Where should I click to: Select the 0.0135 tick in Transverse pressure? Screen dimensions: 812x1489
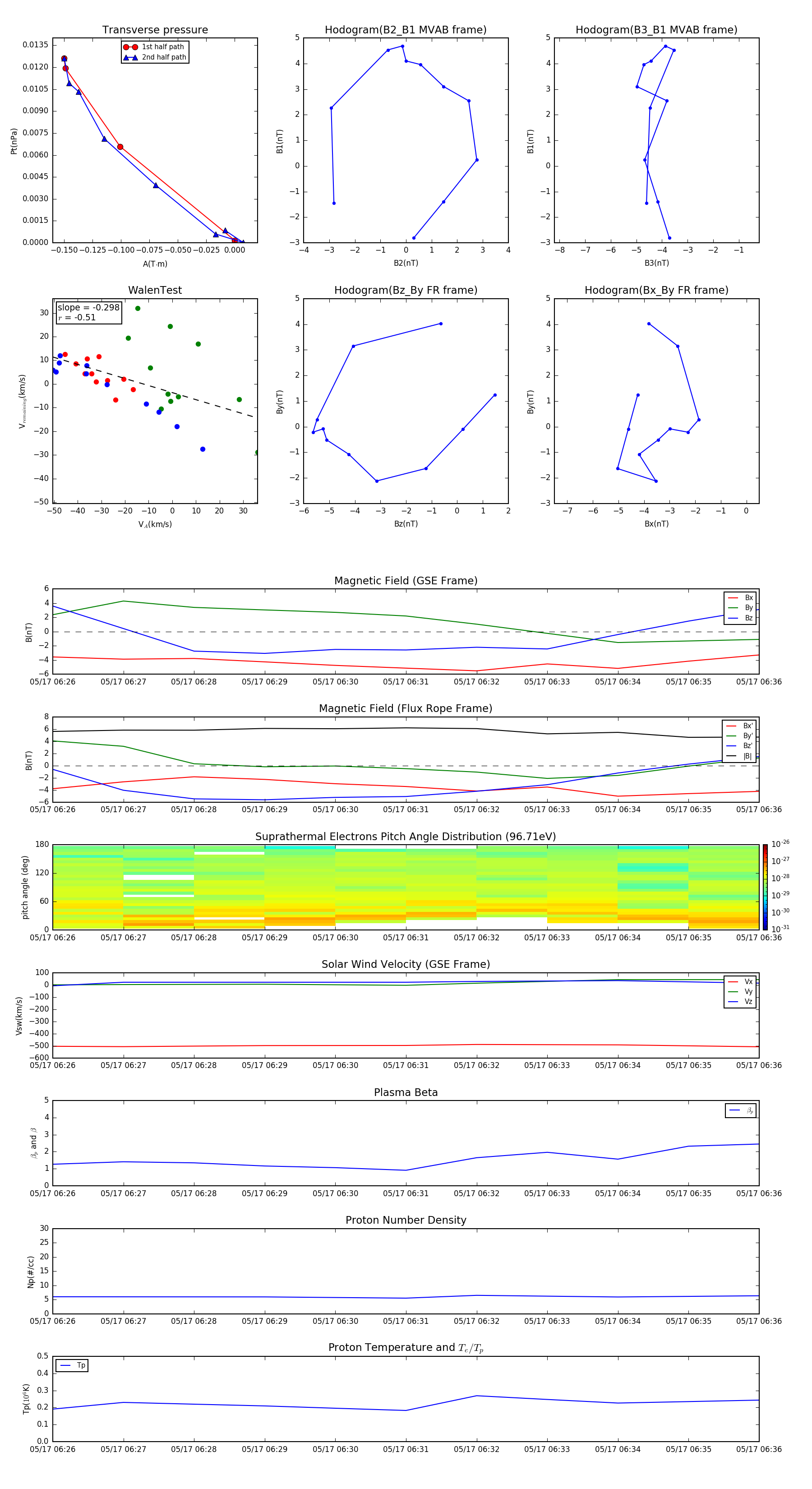(x=36, y=45)
